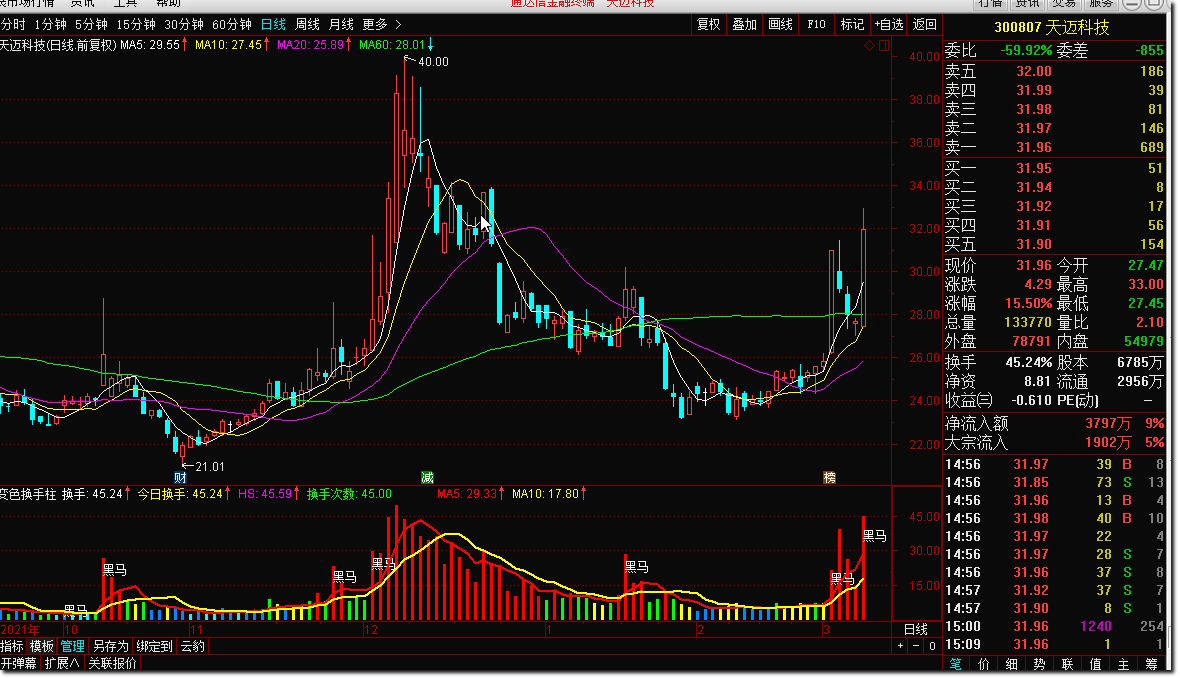Open 关联报价 related quotes
The height and width of the screenshot is (678, 1180).
(x=113, y=664)
